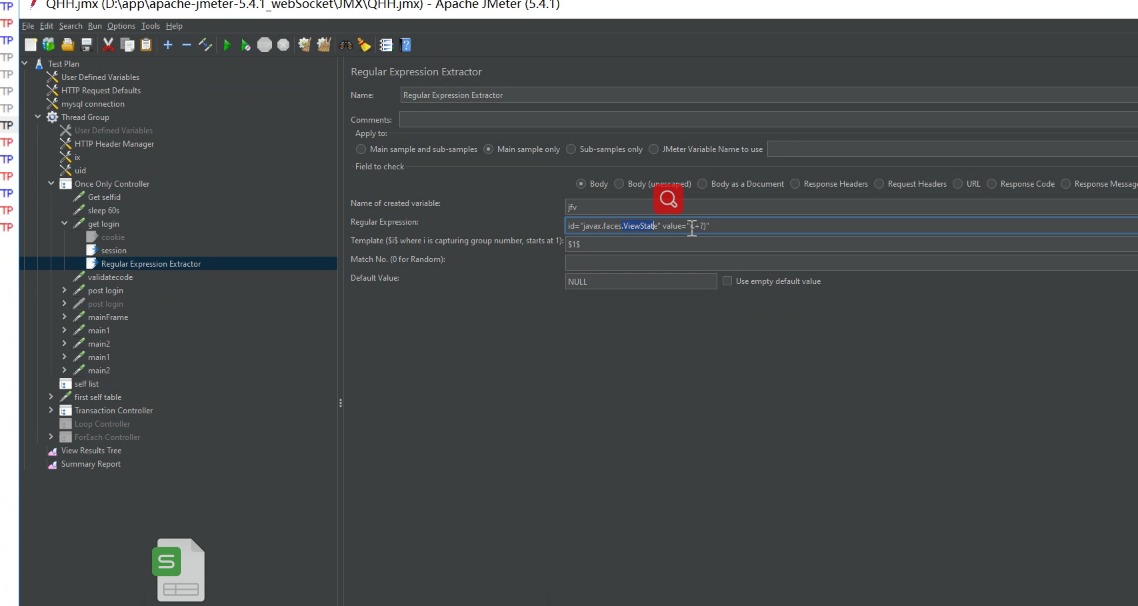Screen dimensions: 1138x606
Task: Select Body field radio button
Action: [x=581, y=184]
